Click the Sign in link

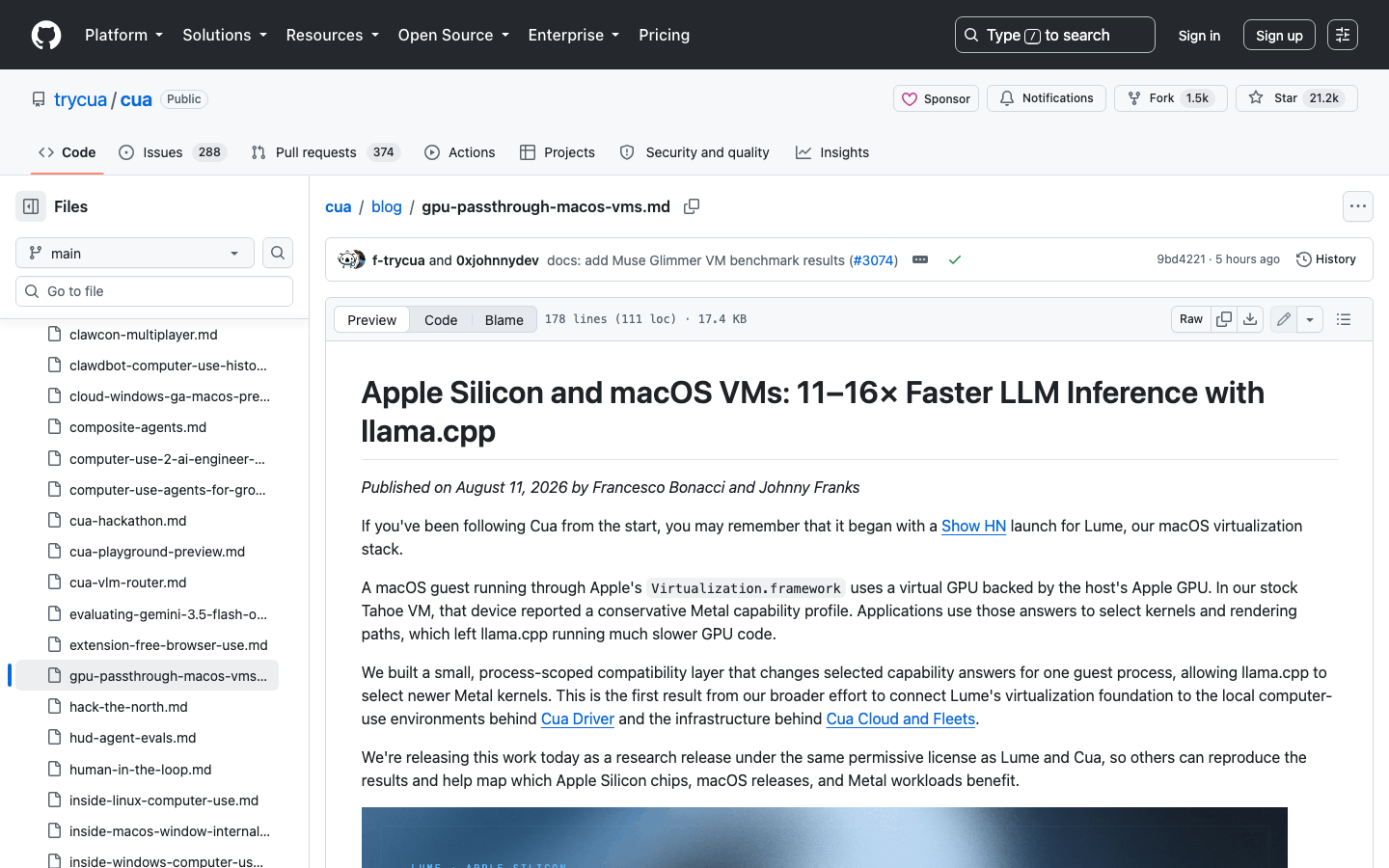pos(1199,35)
